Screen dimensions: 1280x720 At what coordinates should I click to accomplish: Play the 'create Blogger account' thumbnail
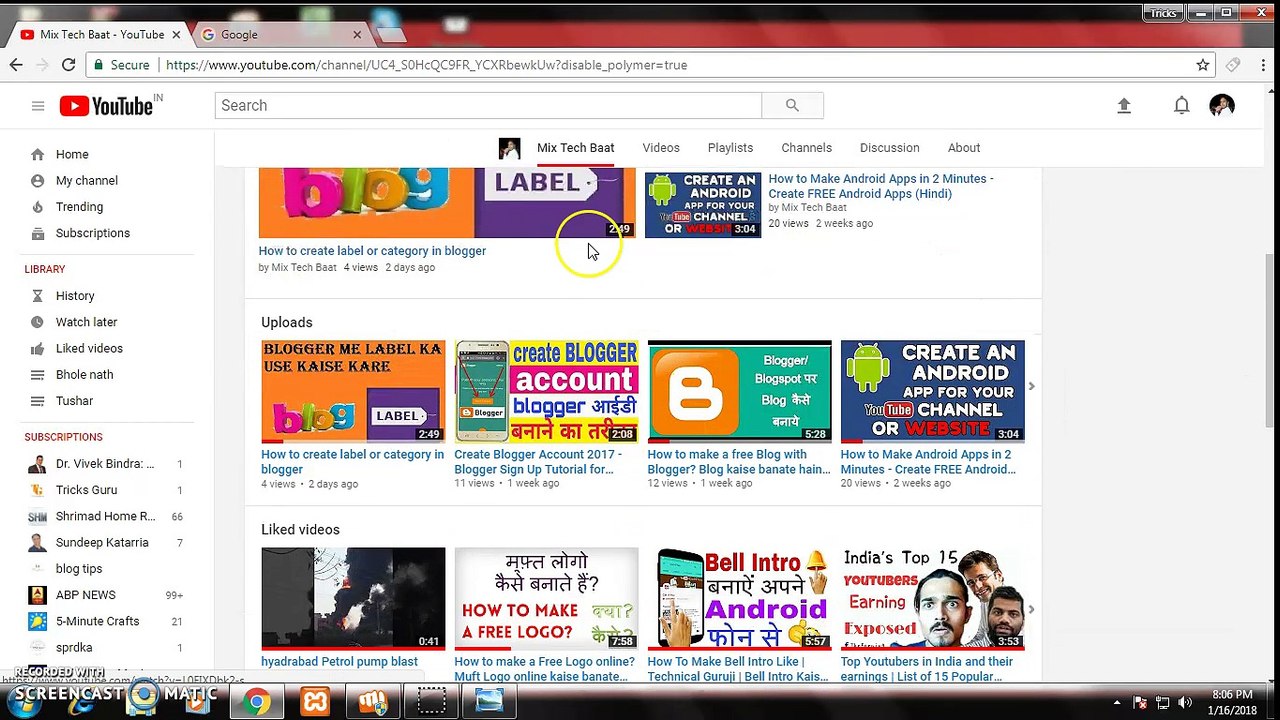(546, 391)
